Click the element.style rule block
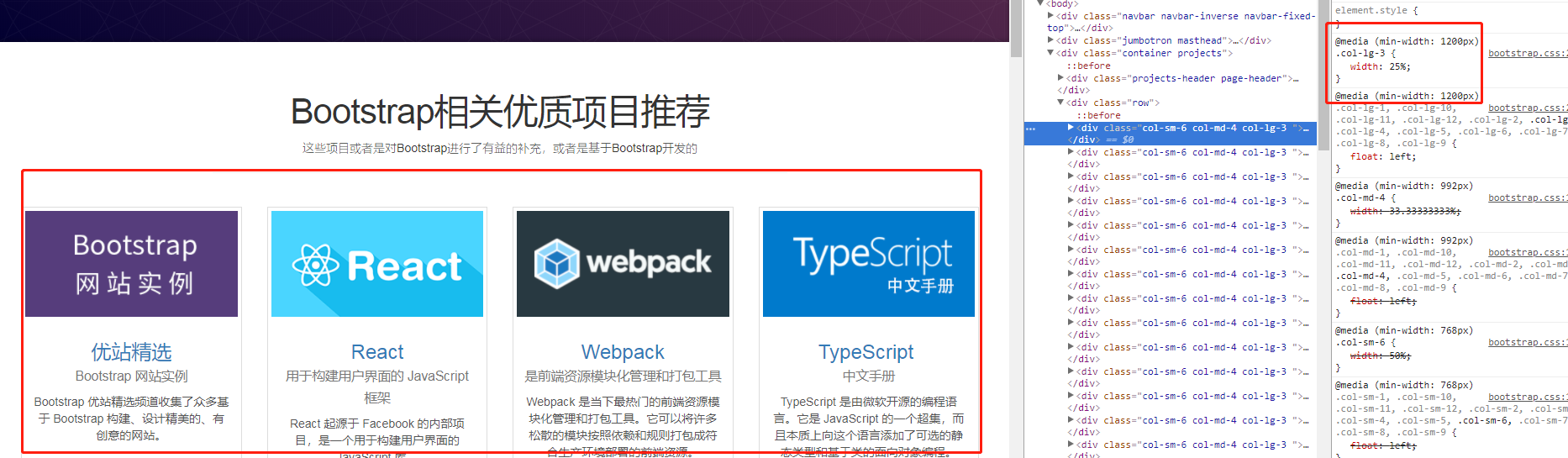This screenshot has width=1568, height=458. [1450, 17]
